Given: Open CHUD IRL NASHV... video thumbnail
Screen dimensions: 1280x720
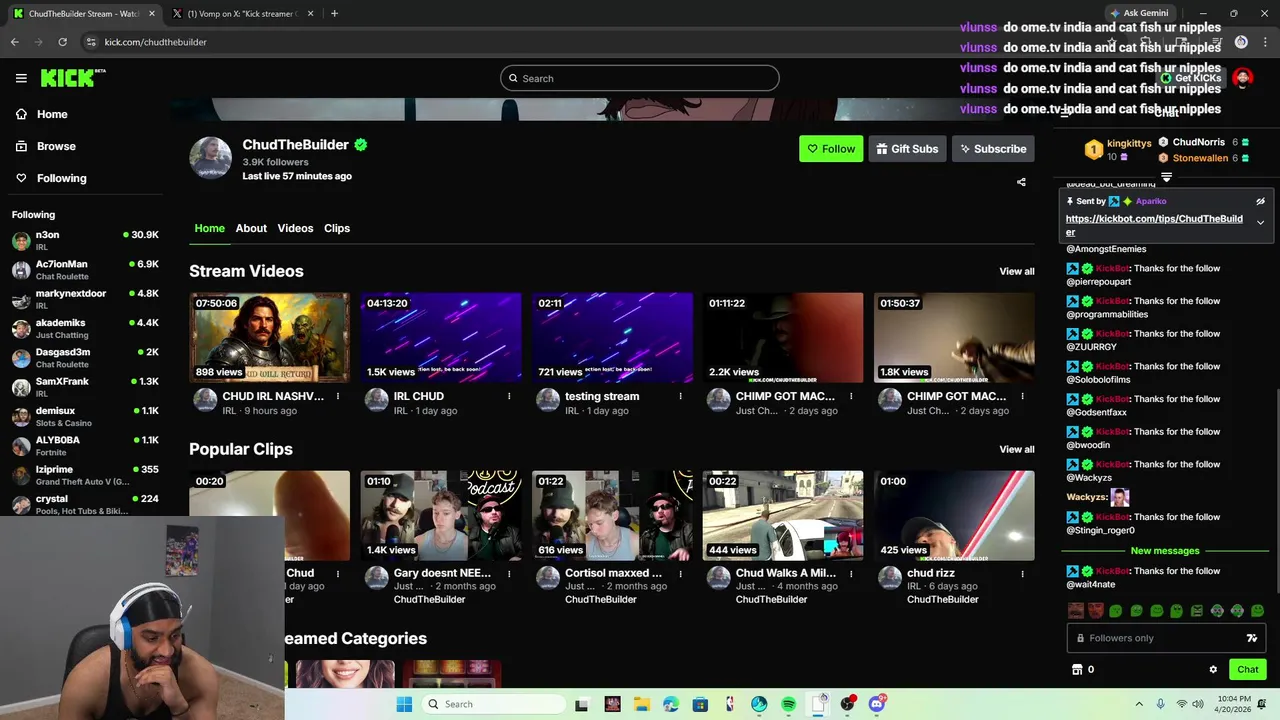Looking at the screenshot, I should point(270,337).
